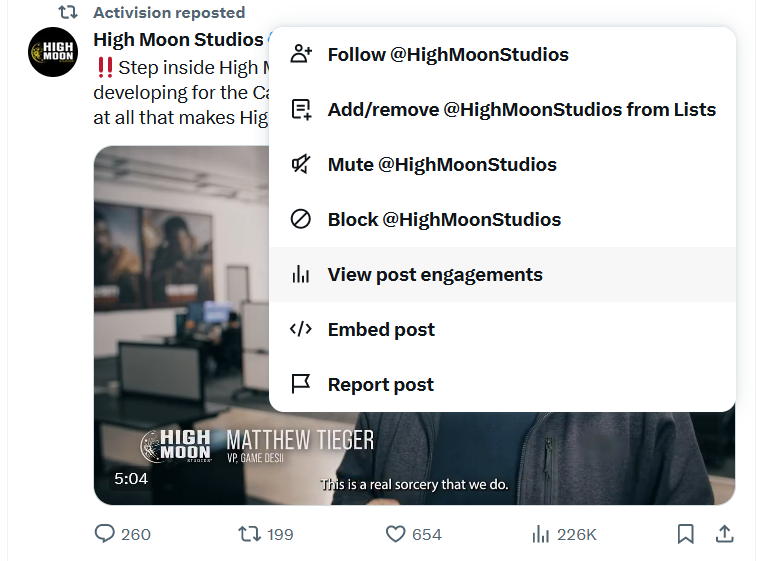
Task: Click the repost icon below the video
Action: [250, 534]
